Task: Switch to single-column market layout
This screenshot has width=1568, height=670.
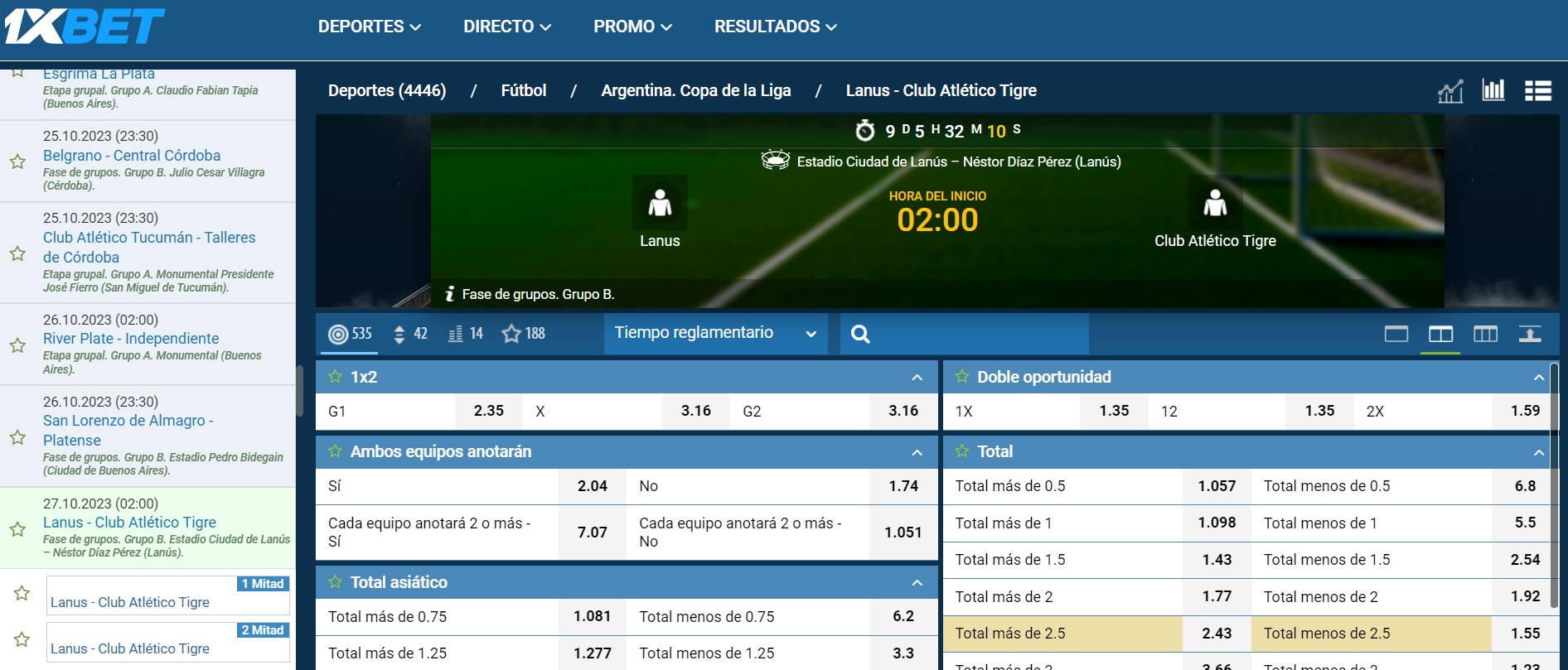Action: tap(1396, 334)
